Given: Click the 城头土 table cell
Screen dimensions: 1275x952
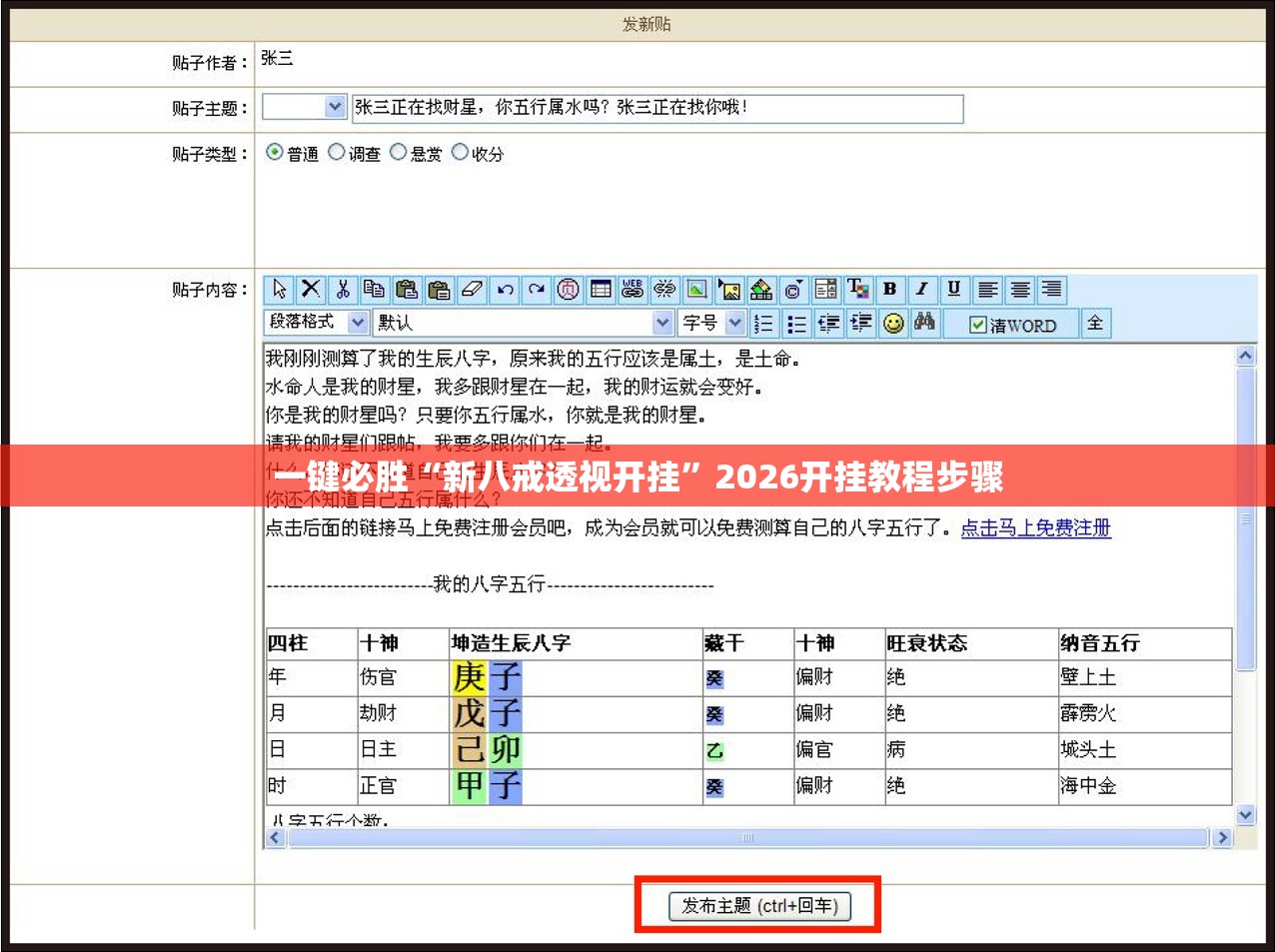Looking at the screenshot, I should coord(1145,749).
